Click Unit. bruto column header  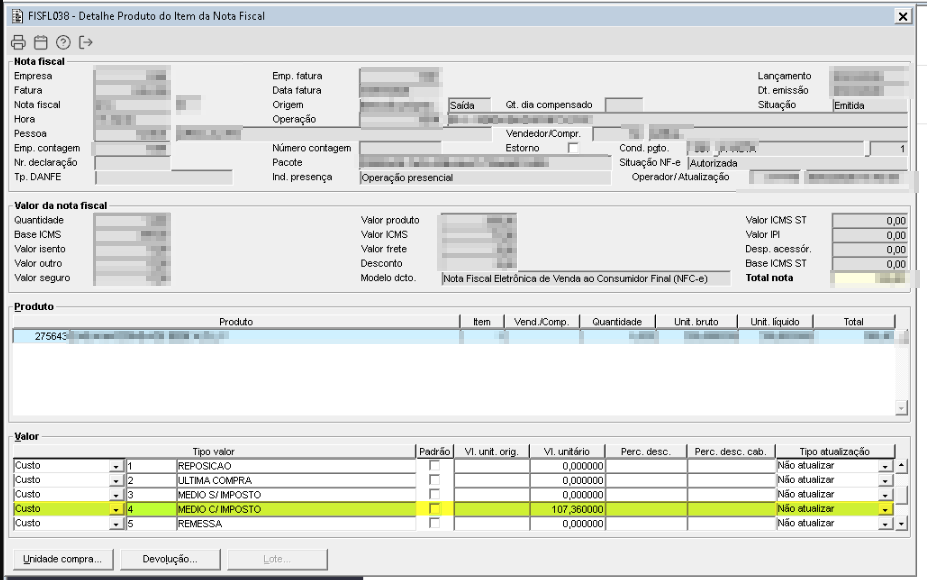(x=696, y=322)
